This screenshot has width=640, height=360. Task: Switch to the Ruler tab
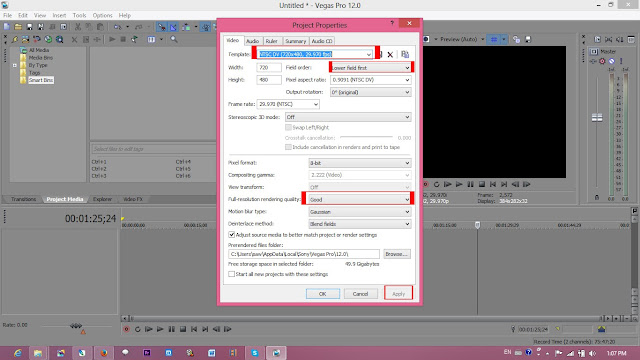click(271, 41)
